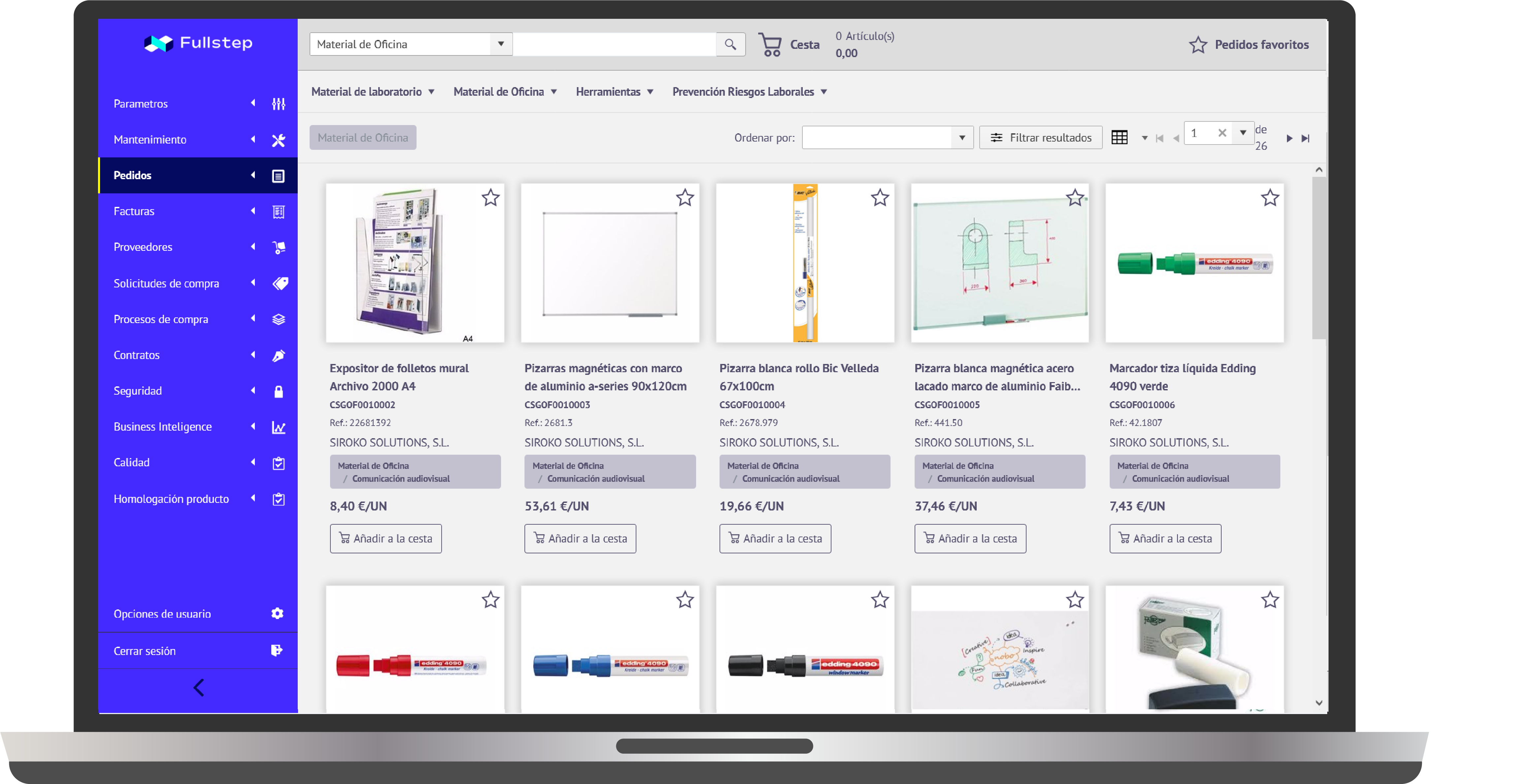This screenshot has width=1516, height=784.
Task: Click the Mantenimiento tools icon
Action: (278, 140)
